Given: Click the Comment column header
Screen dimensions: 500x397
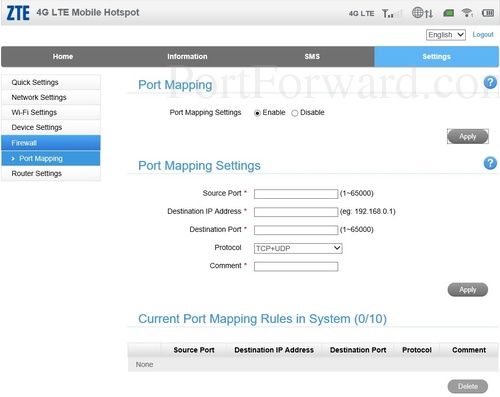Looking at the screenshot, I should (469, 350).
